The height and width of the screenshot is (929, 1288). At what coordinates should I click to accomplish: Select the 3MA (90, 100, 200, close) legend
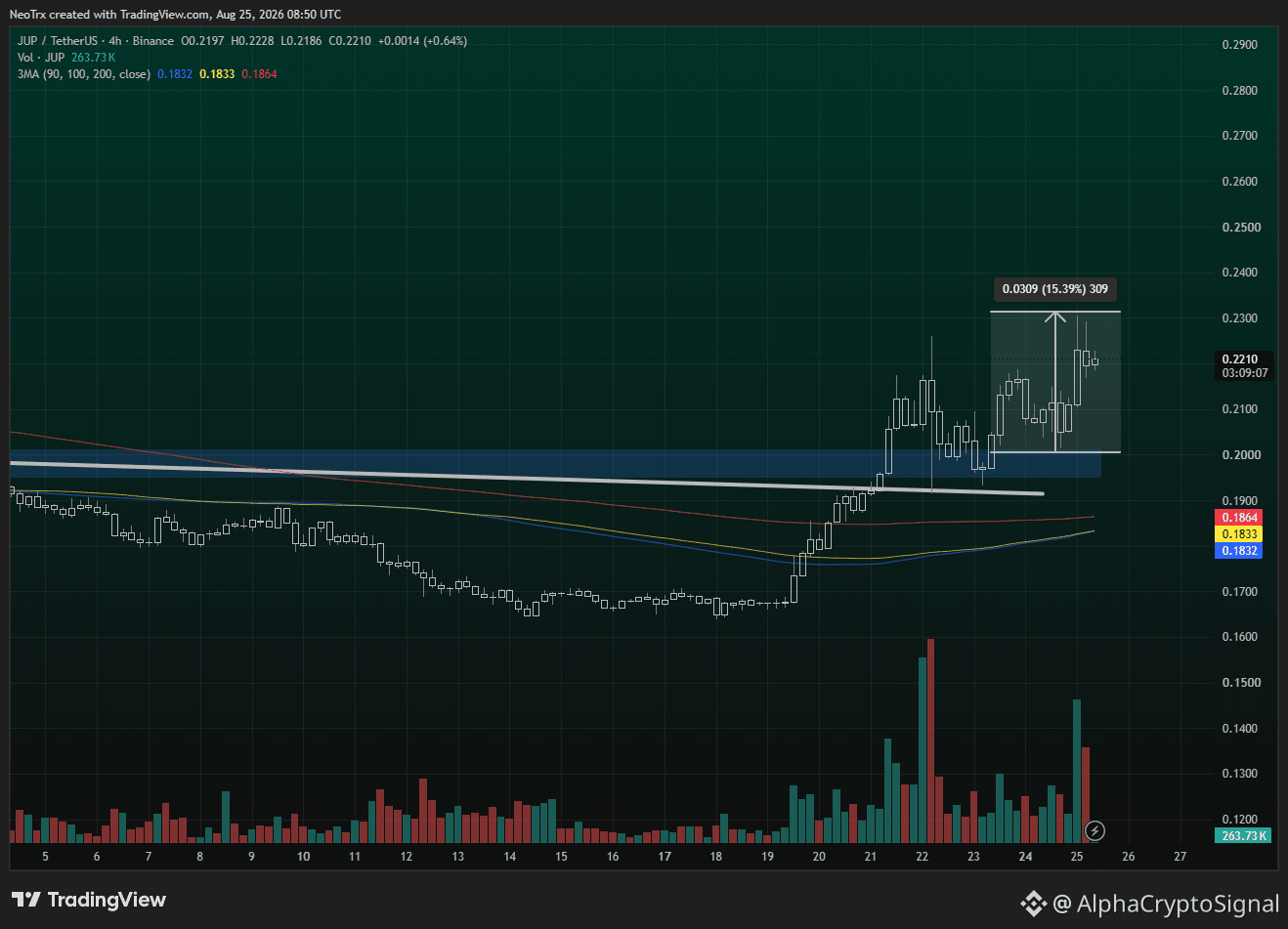(x=84, y=74)
